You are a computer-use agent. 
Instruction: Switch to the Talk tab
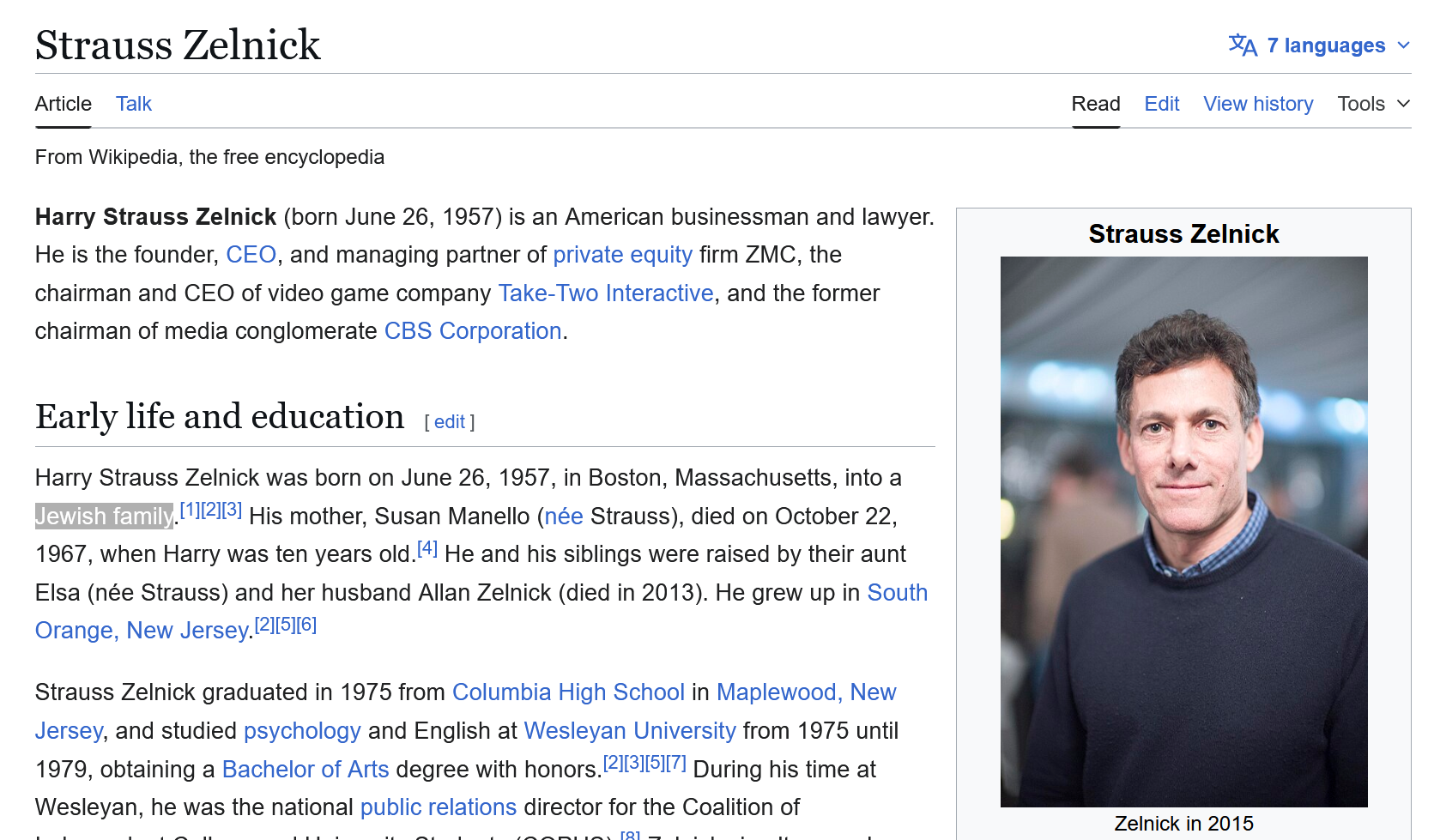click(134, 104)
